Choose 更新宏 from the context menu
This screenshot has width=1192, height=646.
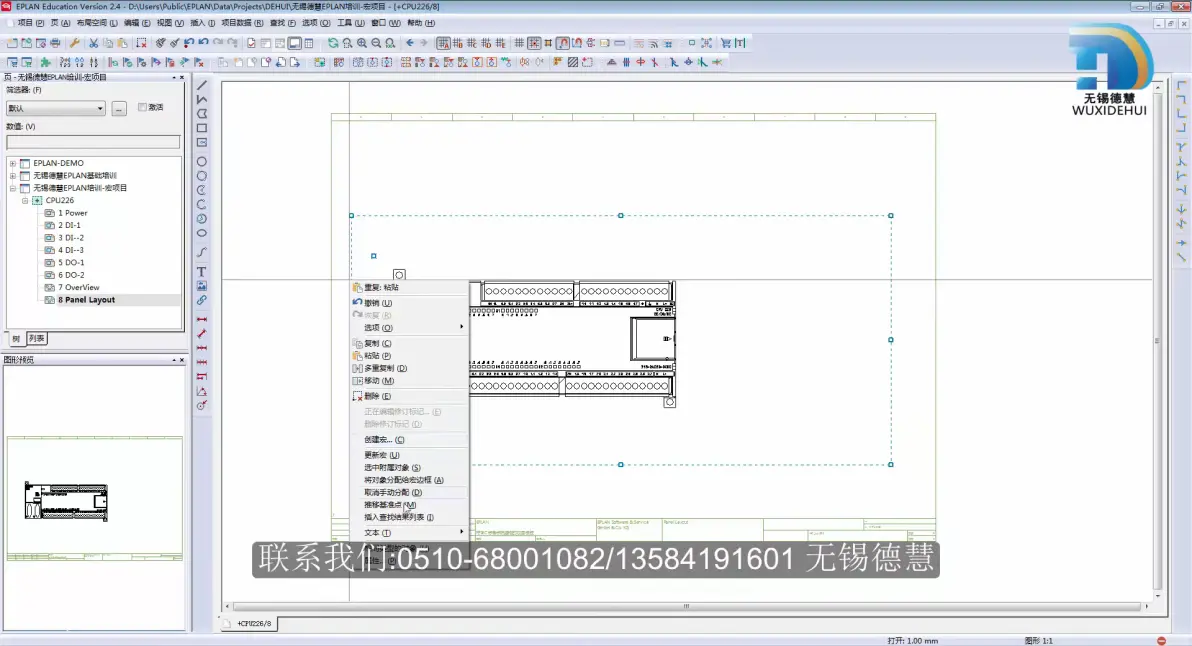[409, 455]
